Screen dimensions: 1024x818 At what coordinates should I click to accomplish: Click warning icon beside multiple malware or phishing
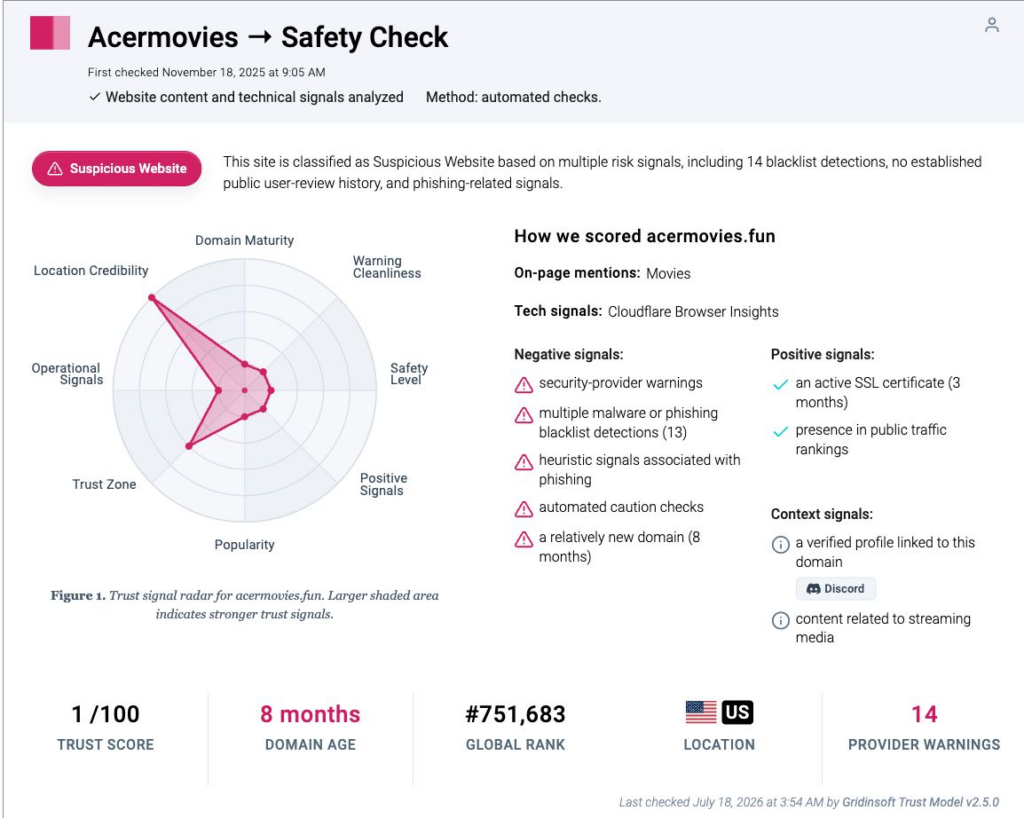pyautogui.click(x=524, y=415)
